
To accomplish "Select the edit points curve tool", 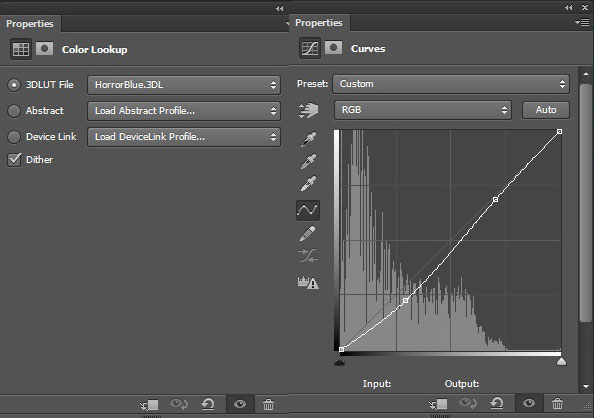I will tap(308, 210).
